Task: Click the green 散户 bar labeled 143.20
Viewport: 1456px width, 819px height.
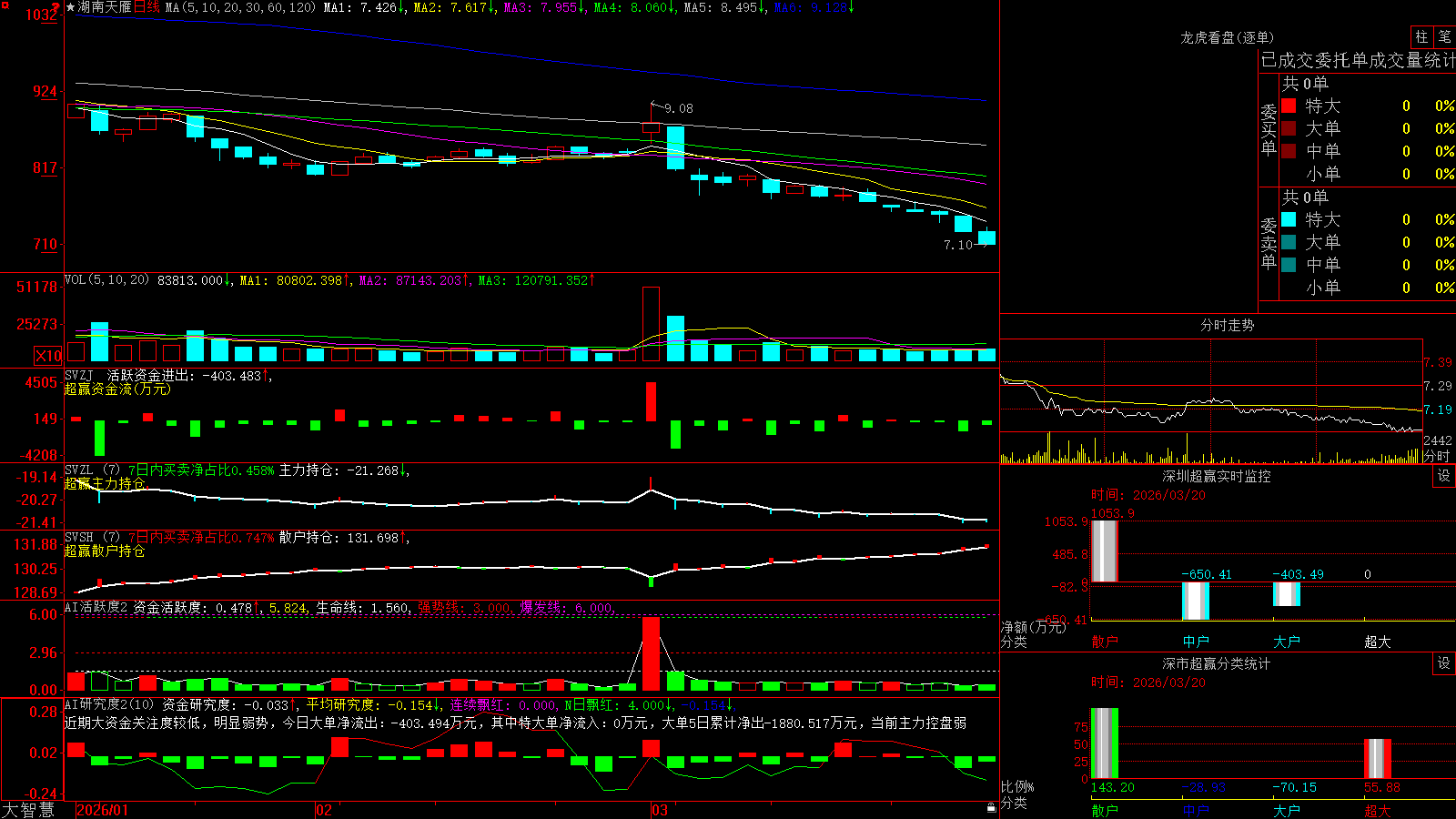Action: (1105, 743)
